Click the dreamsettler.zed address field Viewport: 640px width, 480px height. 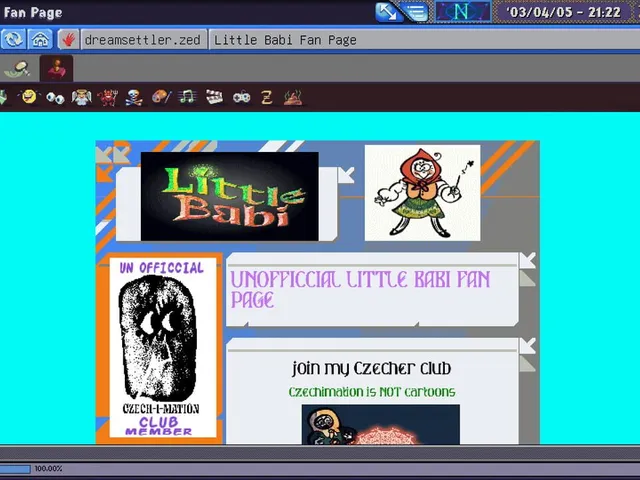pyautogui.click(x=144, y=40)
